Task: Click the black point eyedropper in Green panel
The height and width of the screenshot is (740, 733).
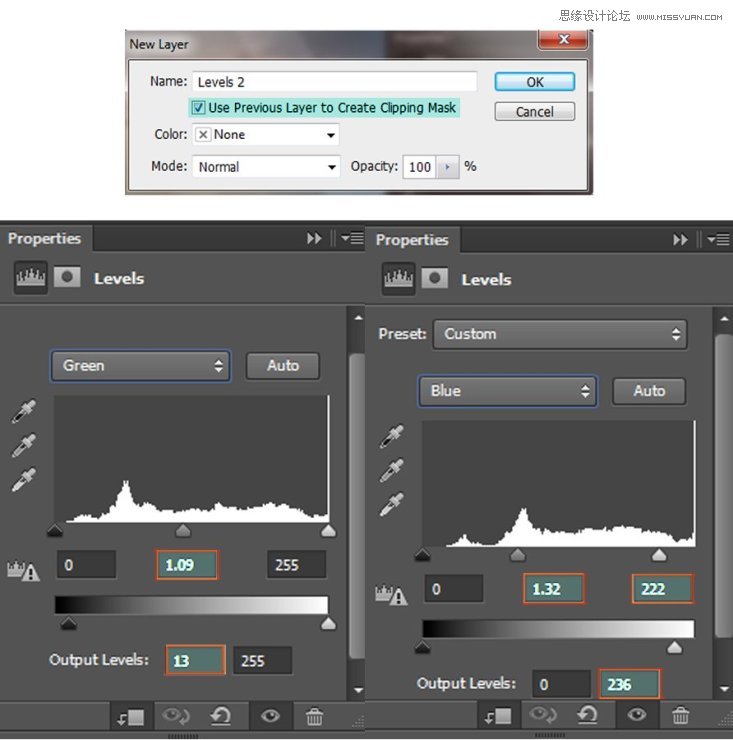Action: pyautogui.click(x=23, y=412)
